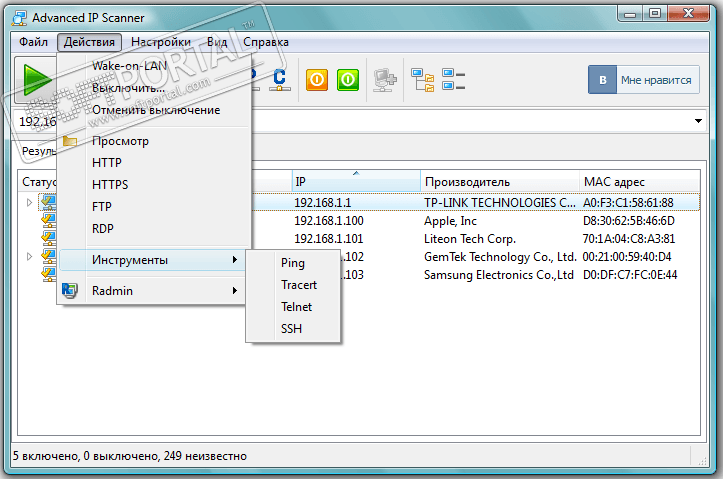This screenshot has height=479, width=723.
Task: Expand all results with the tree view icon
Action: (x=423, y=80)
